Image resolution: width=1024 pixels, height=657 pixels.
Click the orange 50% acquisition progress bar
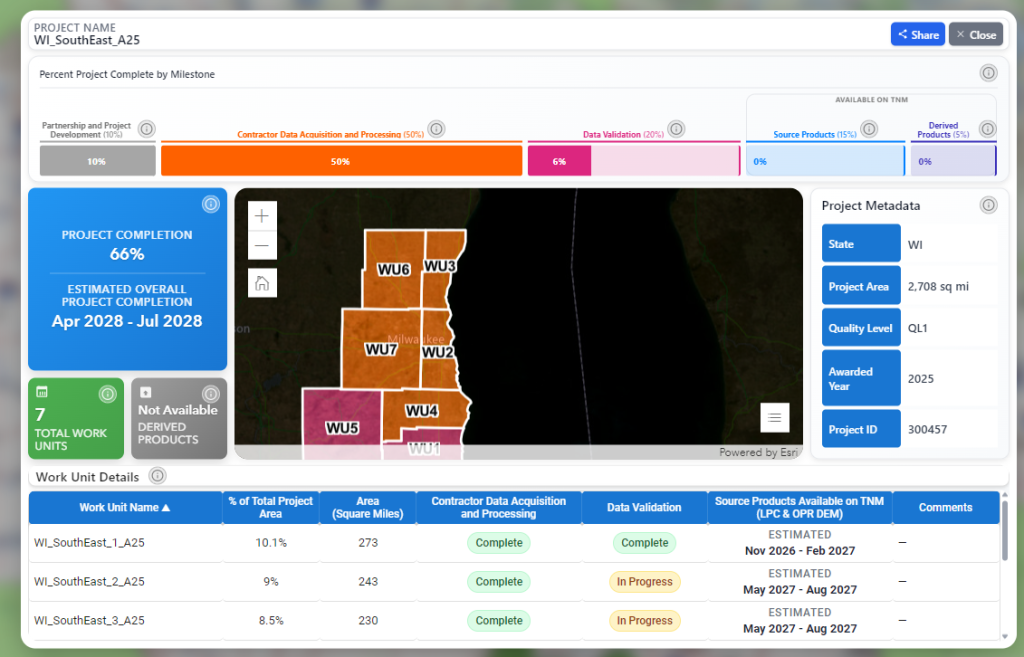[x=341, y=161]
